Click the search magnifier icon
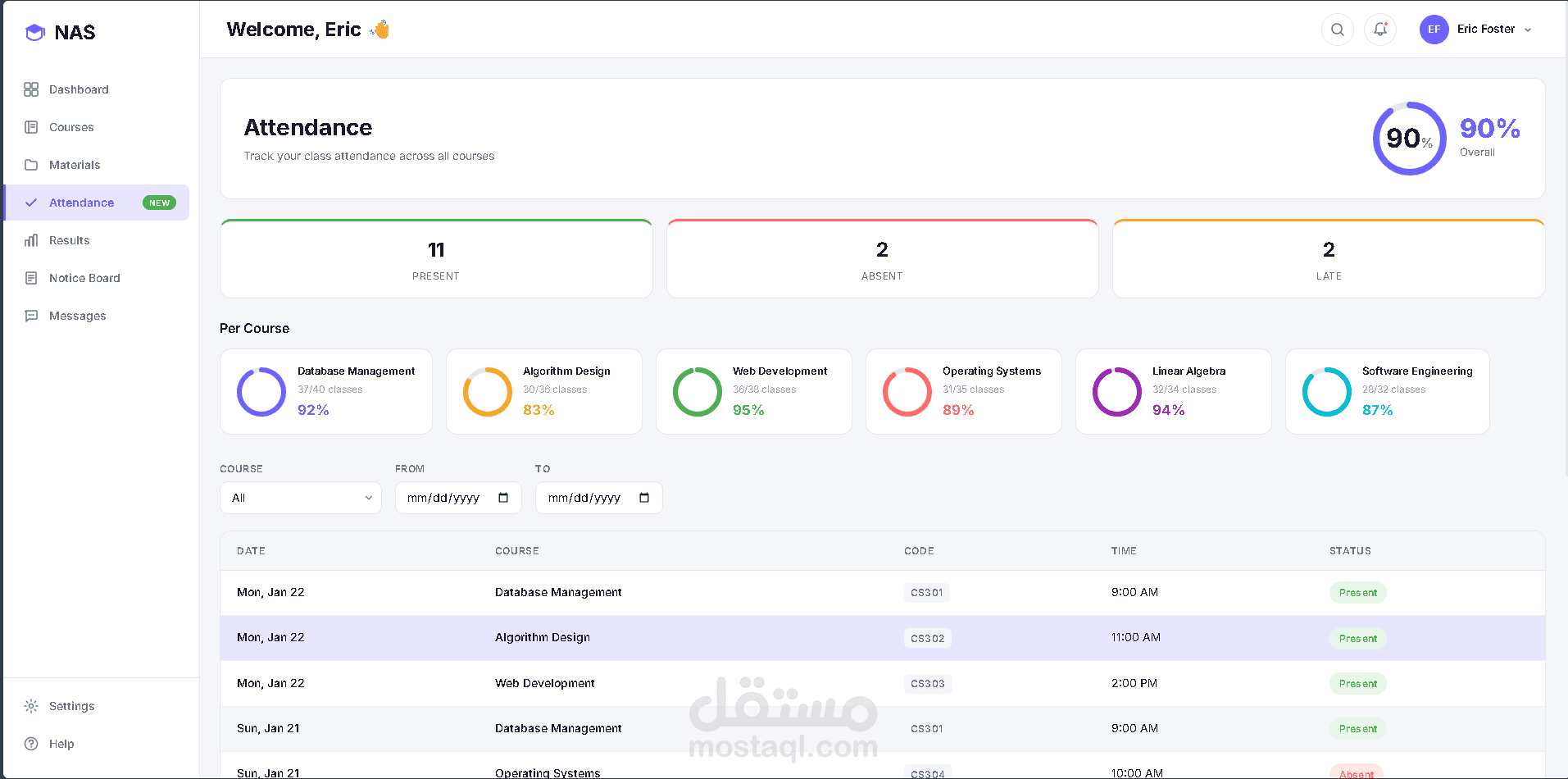This screenshot has height=779, width=1568. click(x=1337, y=30)
